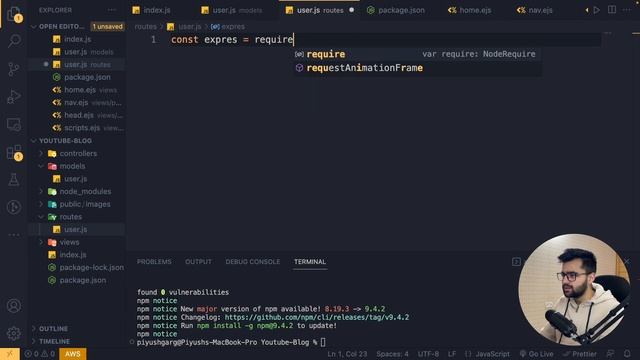Split the editor right
Image resolution: width=640 pixels, height=360 pixels.
click(612, 10)
